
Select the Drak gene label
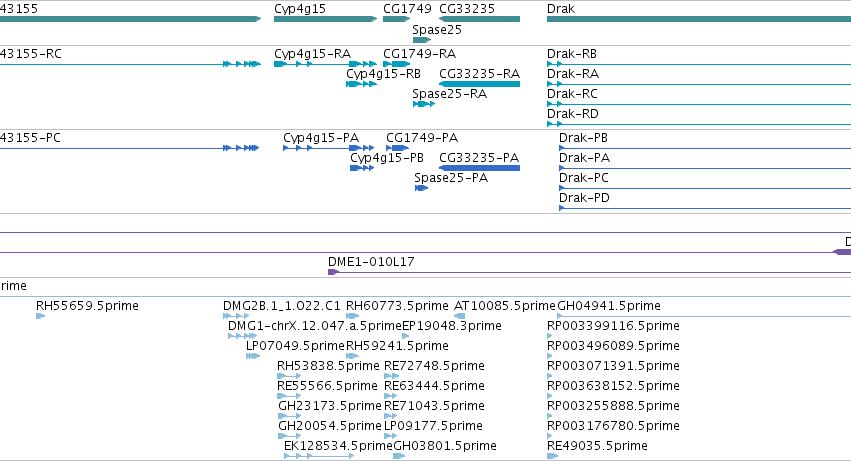(561, 9)
